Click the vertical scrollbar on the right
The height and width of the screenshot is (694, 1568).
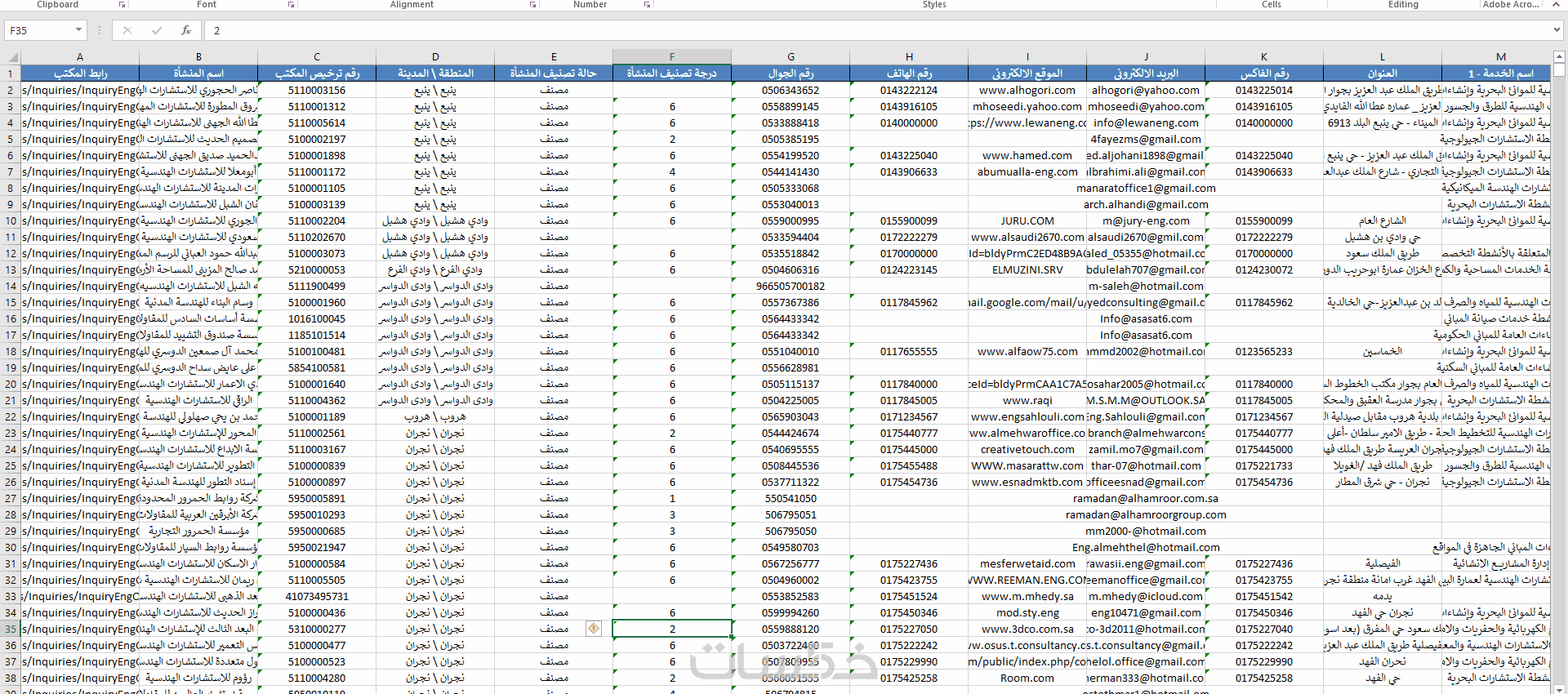(x=1559, y=371)
